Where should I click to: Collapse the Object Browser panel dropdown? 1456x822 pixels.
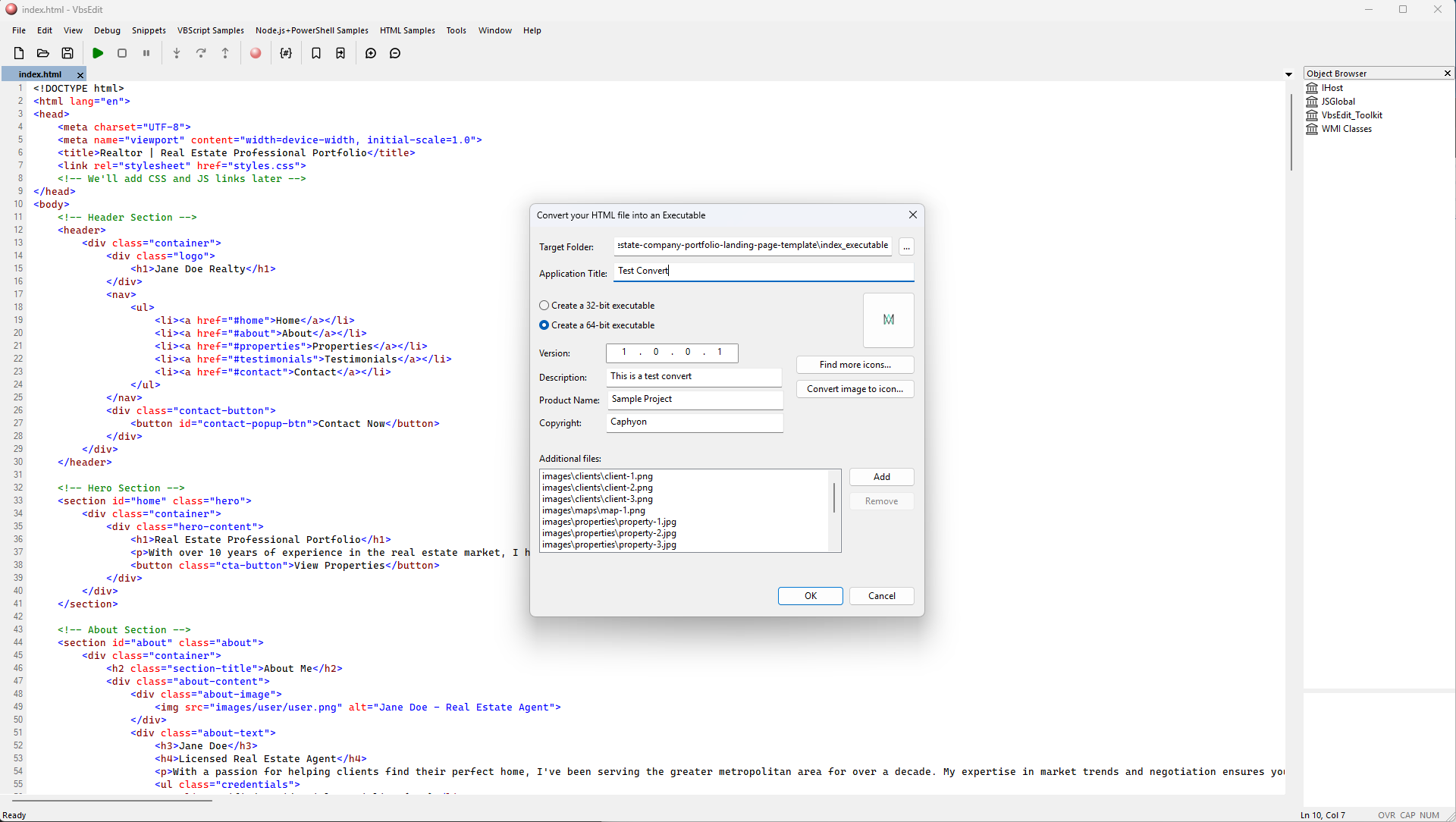click(1288, 74)
